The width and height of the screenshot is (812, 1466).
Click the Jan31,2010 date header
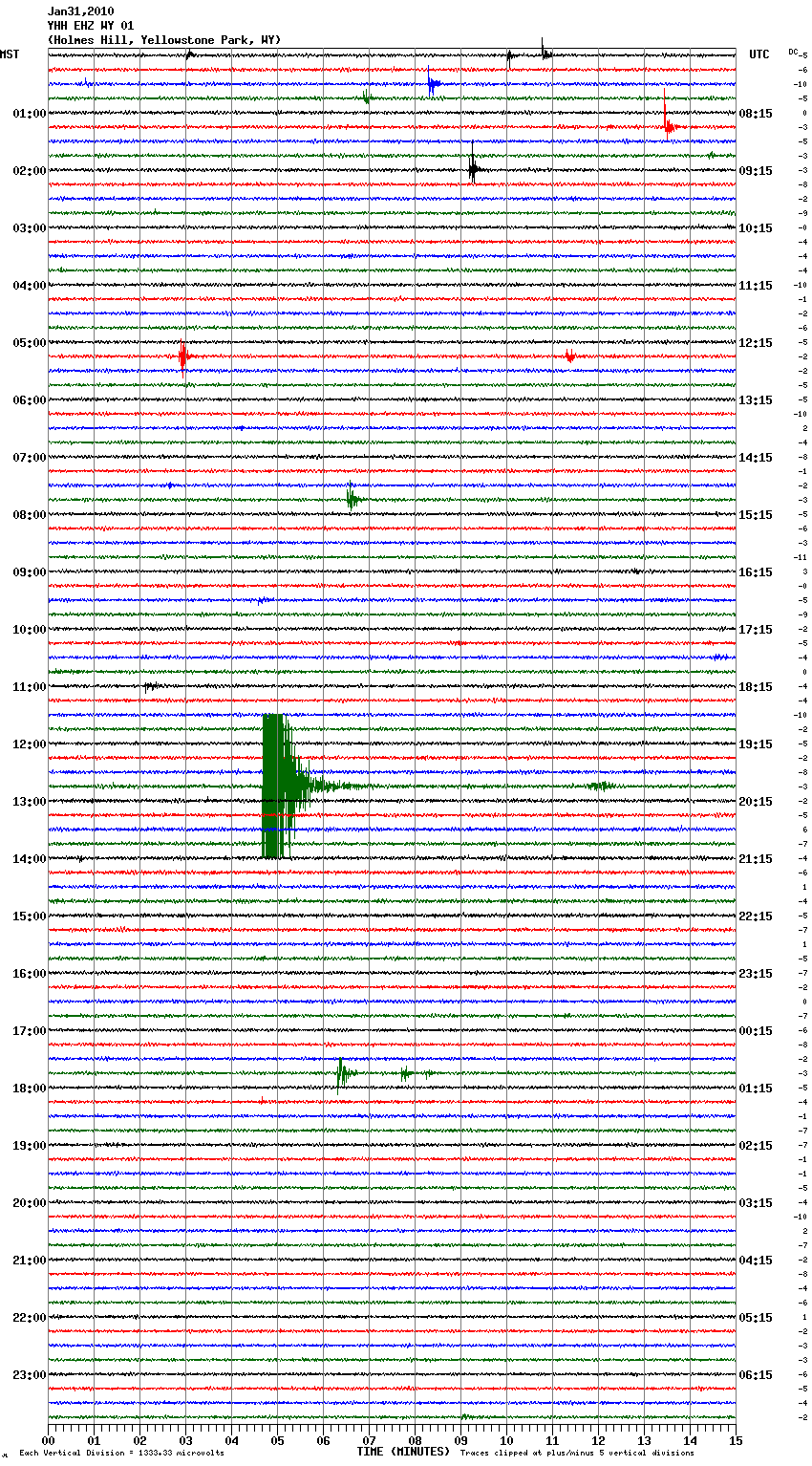[80, 11]
